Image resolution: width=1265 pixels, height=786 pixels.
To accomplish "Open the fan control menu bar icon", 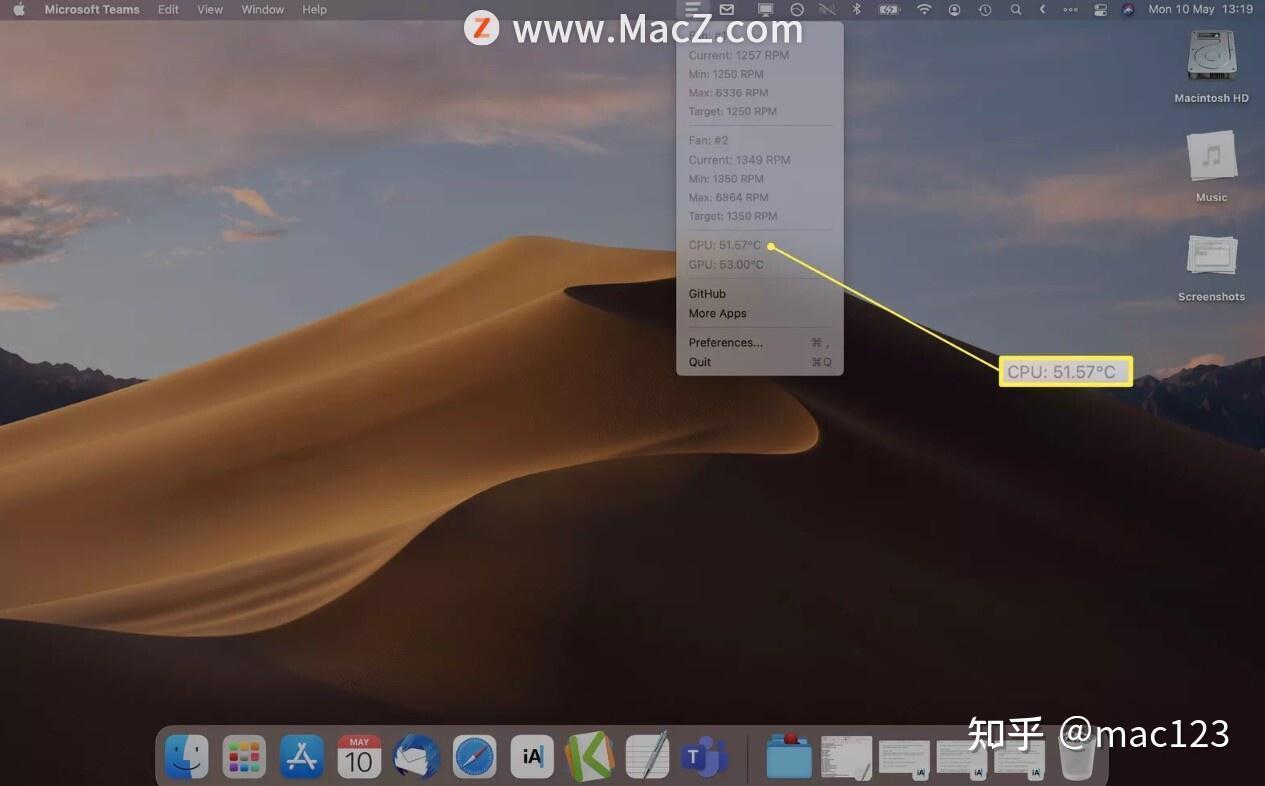I will tap(695, 9).
